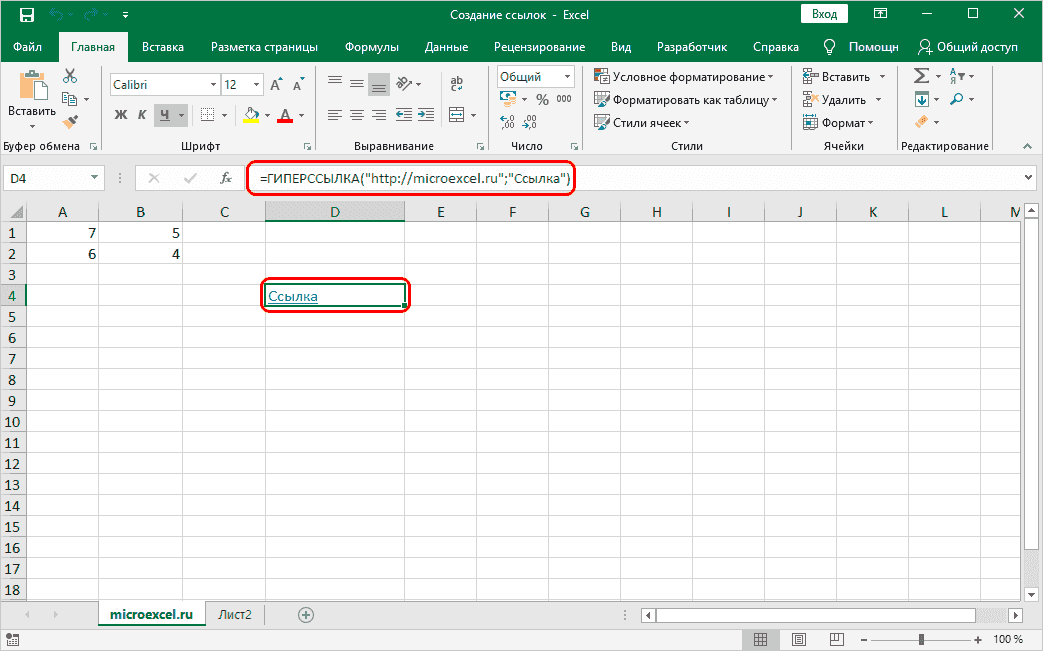This screenshot has width=1043, height=651.
Task: Click the percent style icon
Action: point(542,99)
